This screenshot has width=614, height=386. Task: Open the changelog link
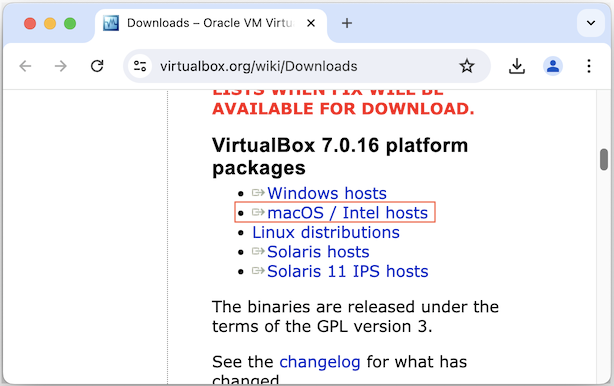pyautogui.click(x=320, y=362)
